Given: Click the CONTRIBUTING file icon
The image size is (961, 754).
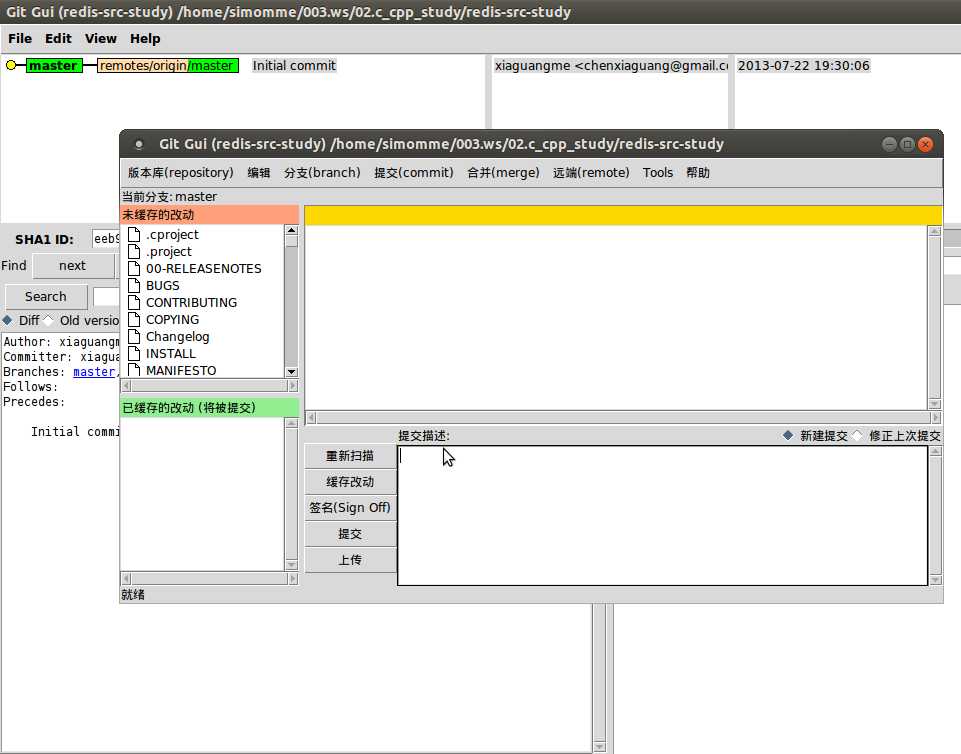Looking at the screenshot, I should [x=134, y=302].
